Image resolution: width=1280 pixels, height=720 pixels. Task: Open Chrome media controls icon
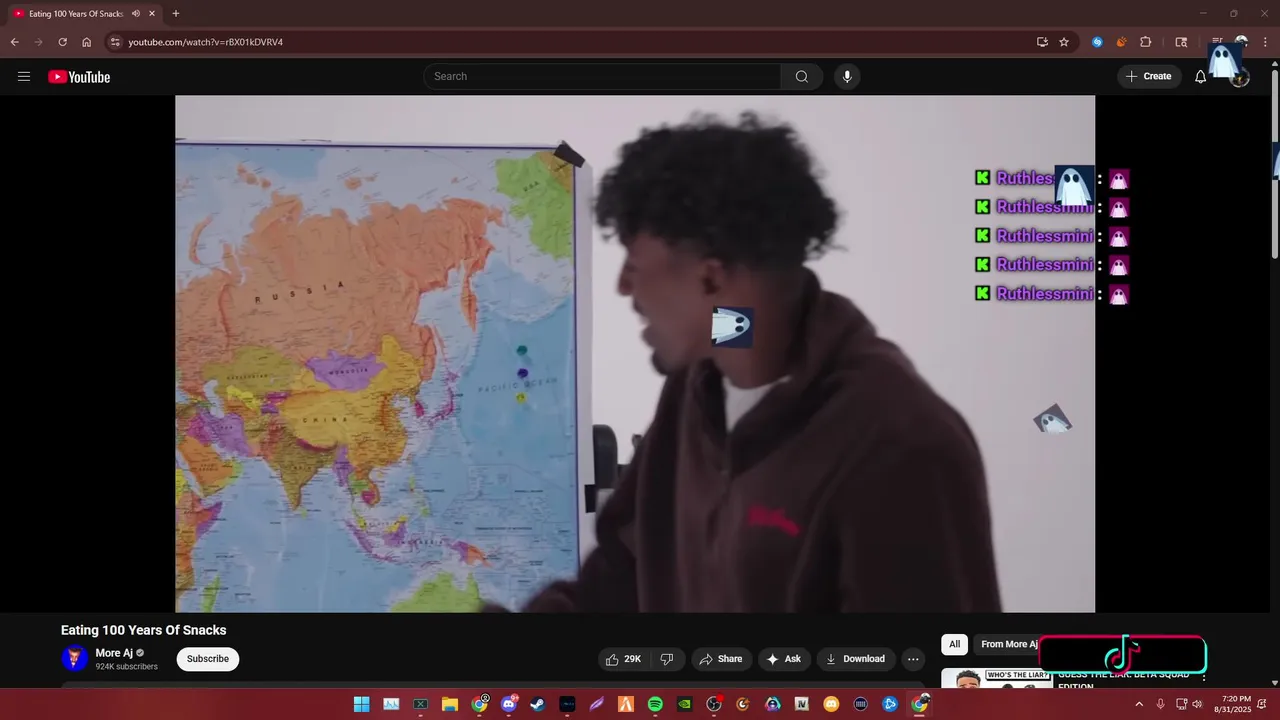tap(1217, 42)
